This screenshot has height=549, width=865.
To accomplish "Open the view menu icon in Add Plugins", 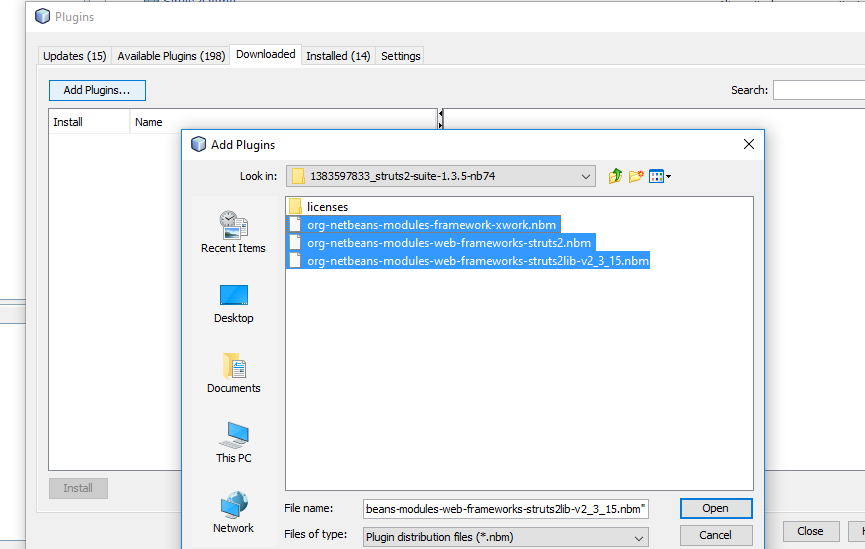I will (x=660, y=177).
